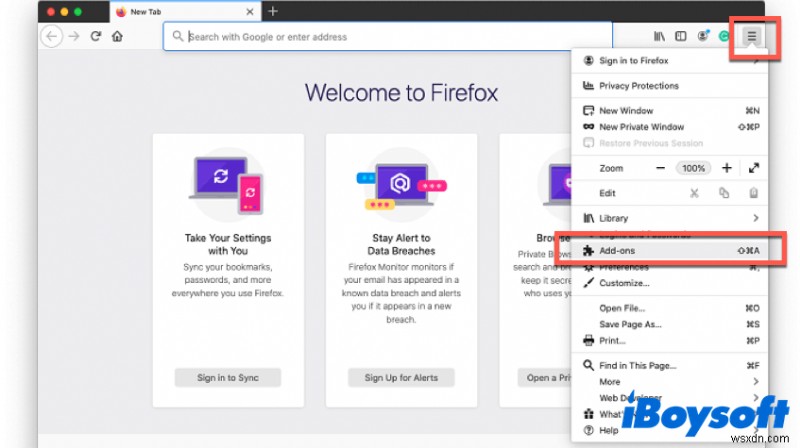Image resolution: width=800 pixels, height=448 pixels.
Task: Increase zoom with plus button
Action: pos(727,168)
